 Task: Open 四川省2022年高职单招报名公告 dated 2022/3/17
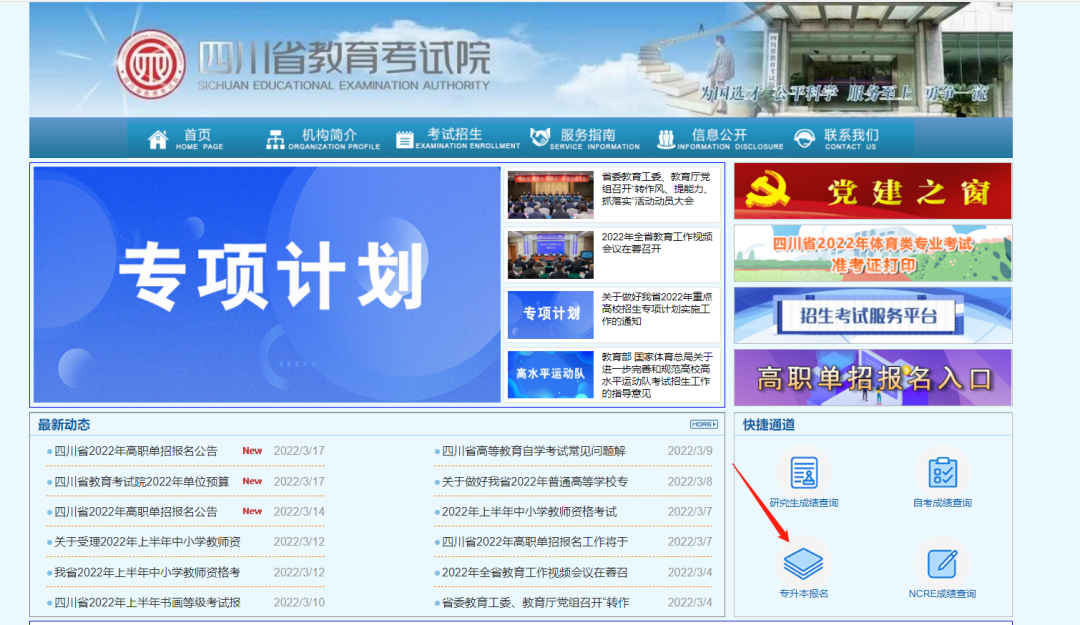point(136,451)
